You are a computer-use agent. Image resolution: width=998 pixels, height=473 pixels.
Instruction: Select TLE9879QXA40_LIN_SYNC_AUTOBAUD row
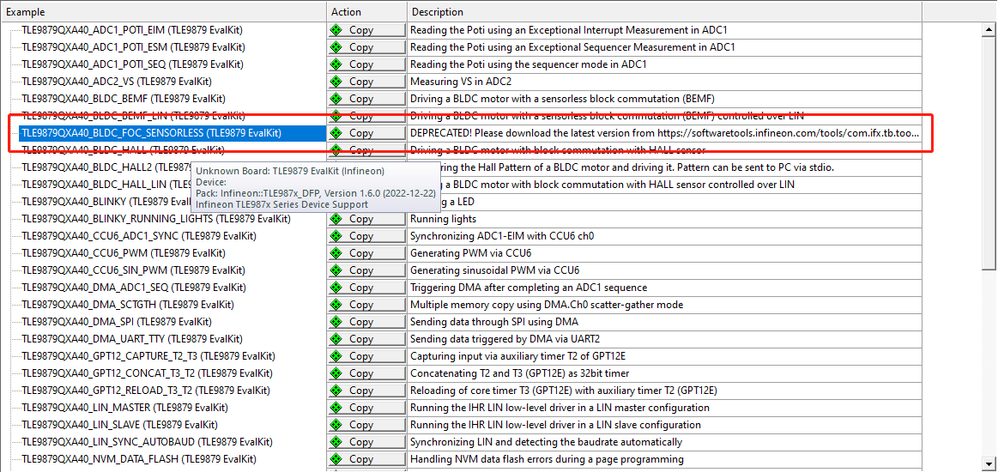tap(147, 442)
